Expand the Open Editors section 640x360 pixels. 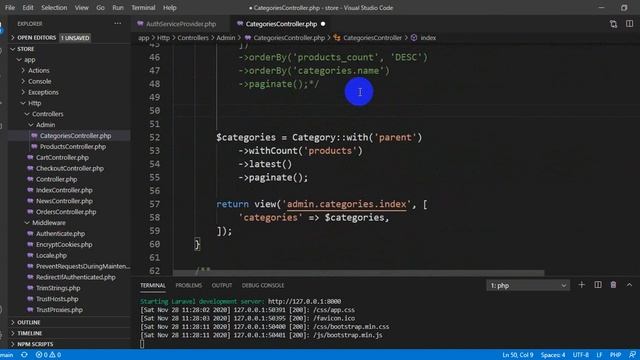(x=36, y=38)
